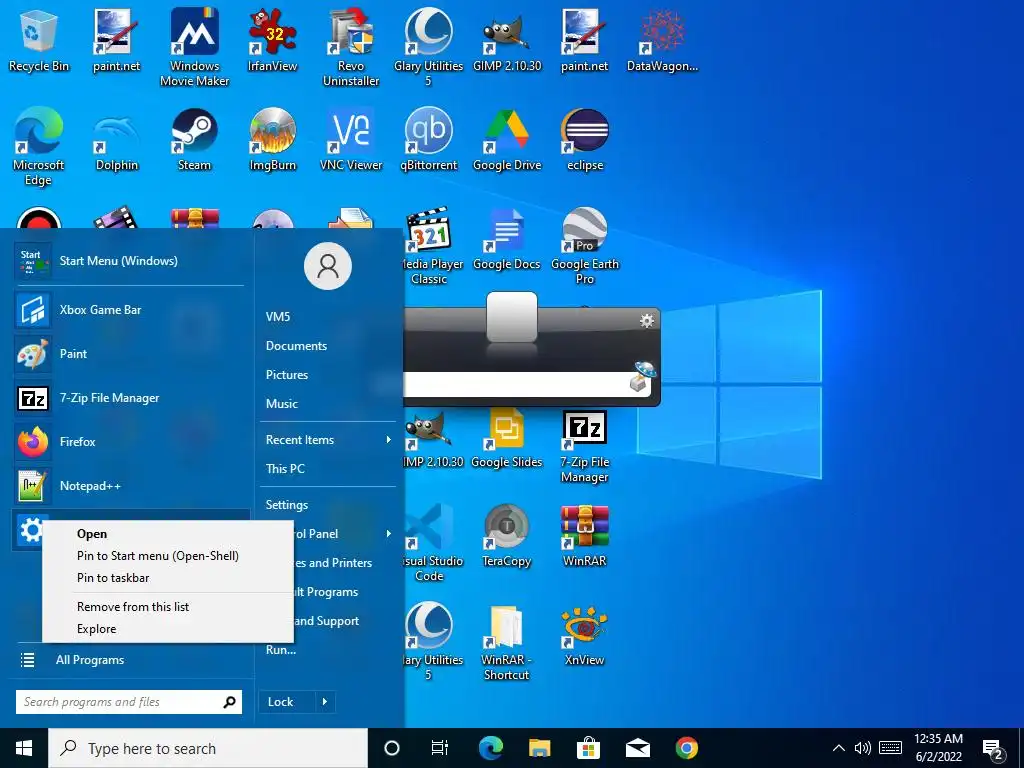
Task: Open Google Chrome from the taskbar
Action: click(686, 748)
